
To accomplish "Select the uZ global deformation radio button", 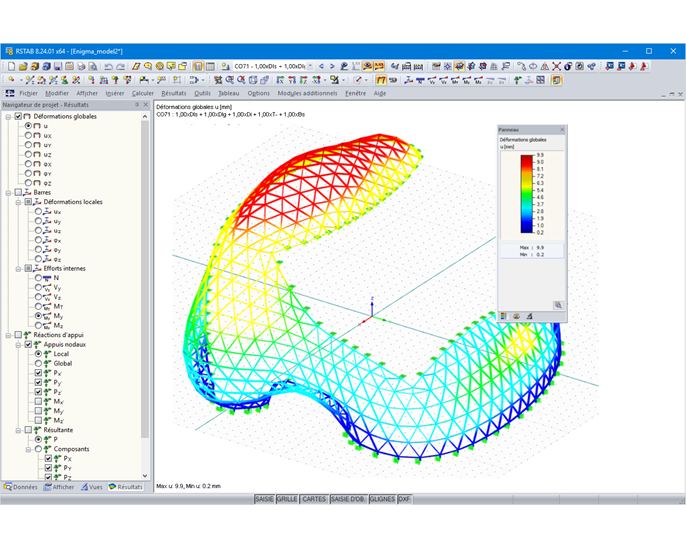I will click(28, 154).
